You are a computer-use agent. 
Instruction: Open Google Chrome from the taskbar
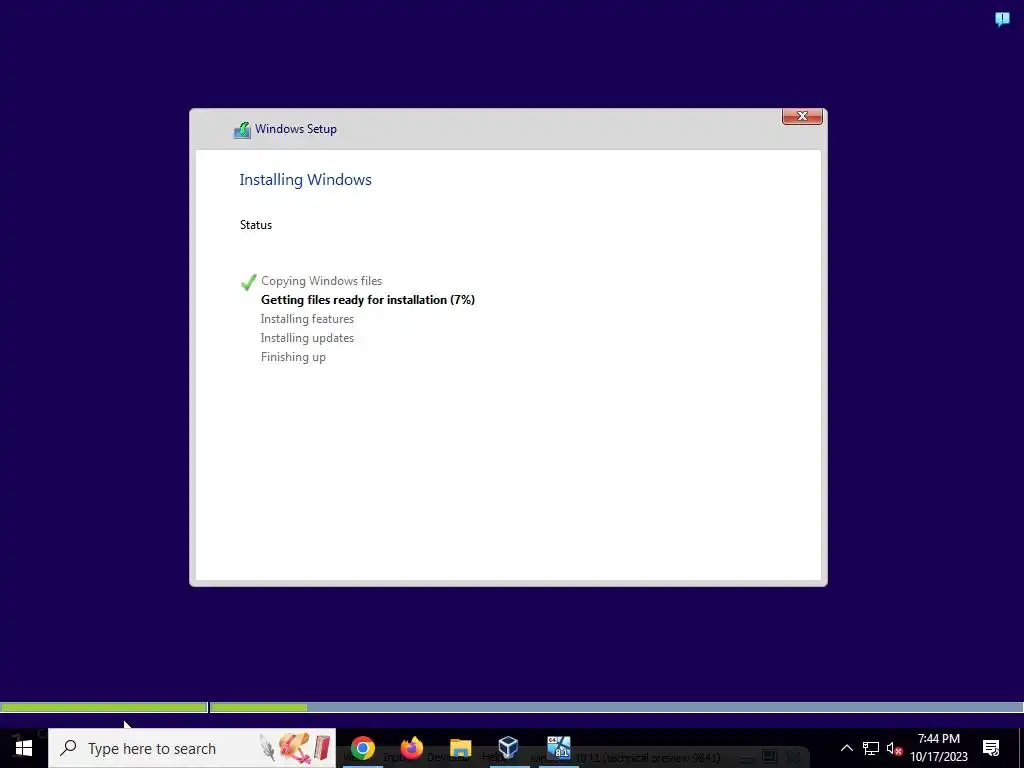(362, 748)
